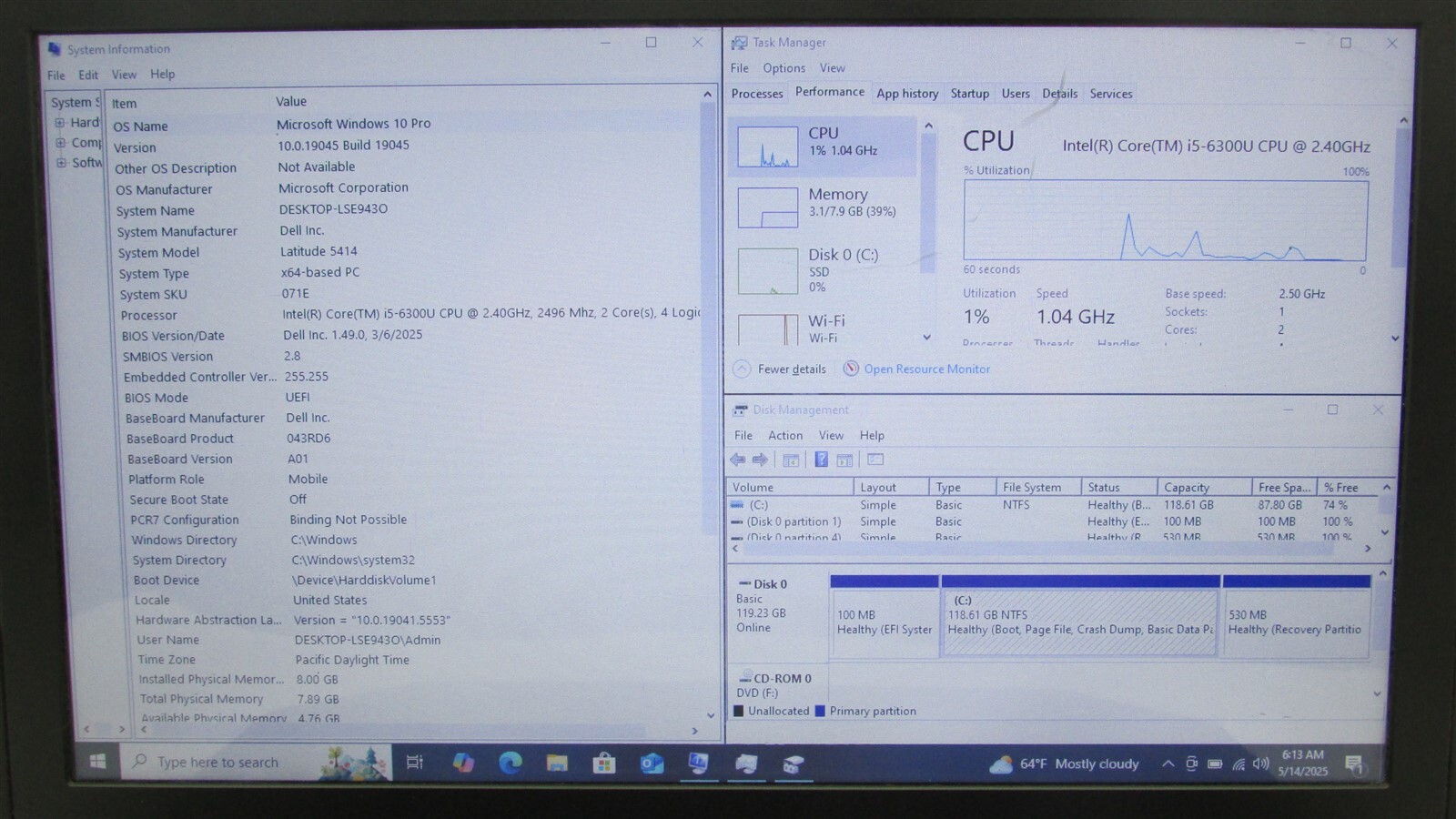Sort by the Capacity column header
Image resolution: width=1456 pixels, height=819 pixels.
click(x=1203, y=488)
